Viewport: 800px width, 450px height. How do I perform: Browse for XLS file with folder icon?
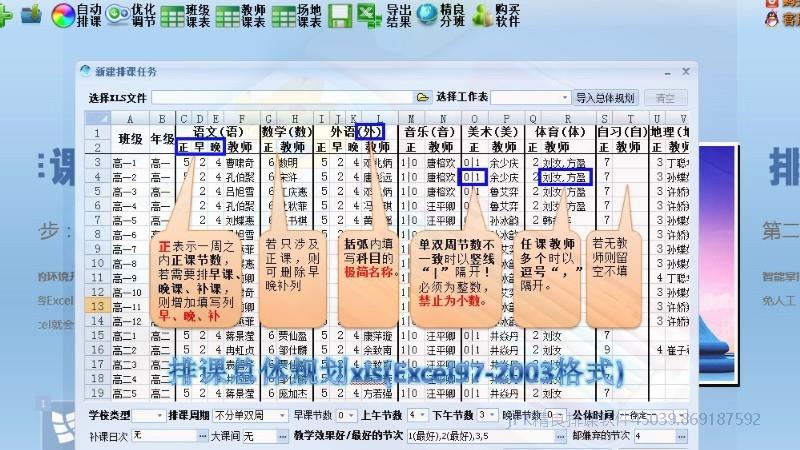[422, 97]
